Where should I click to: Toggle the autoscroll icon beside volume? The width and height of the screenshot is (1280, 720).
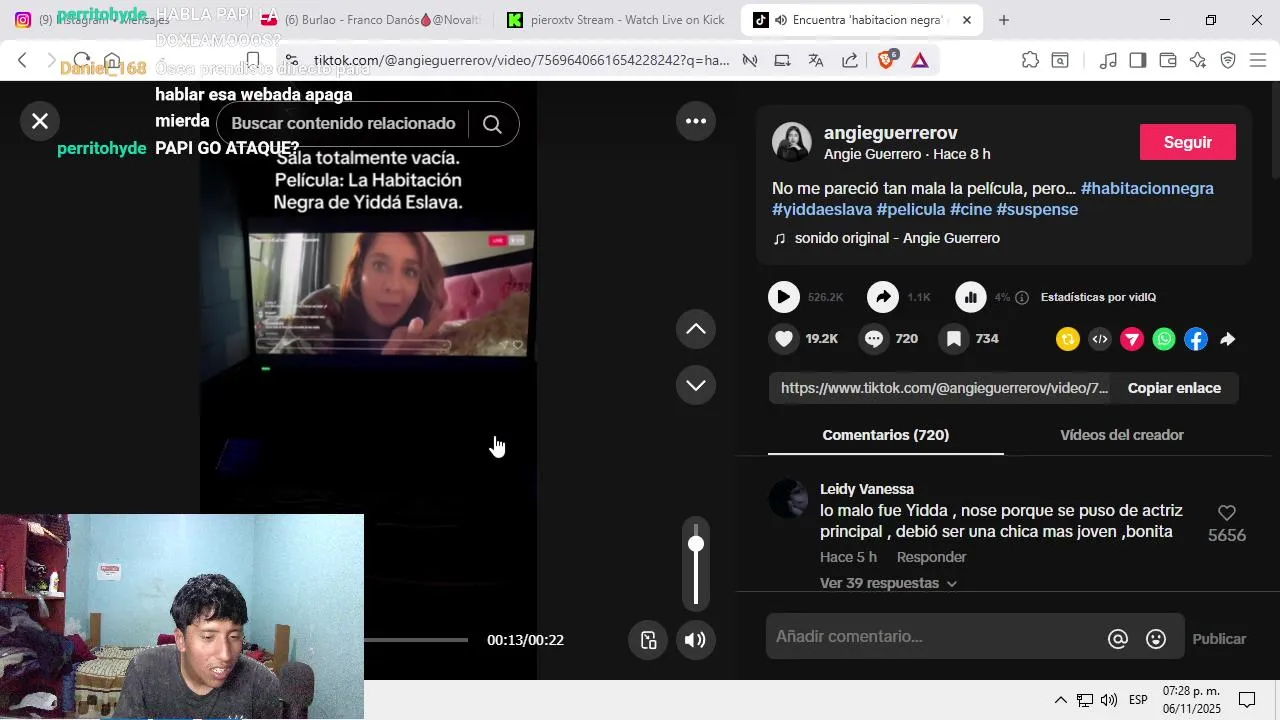point(648,640)
